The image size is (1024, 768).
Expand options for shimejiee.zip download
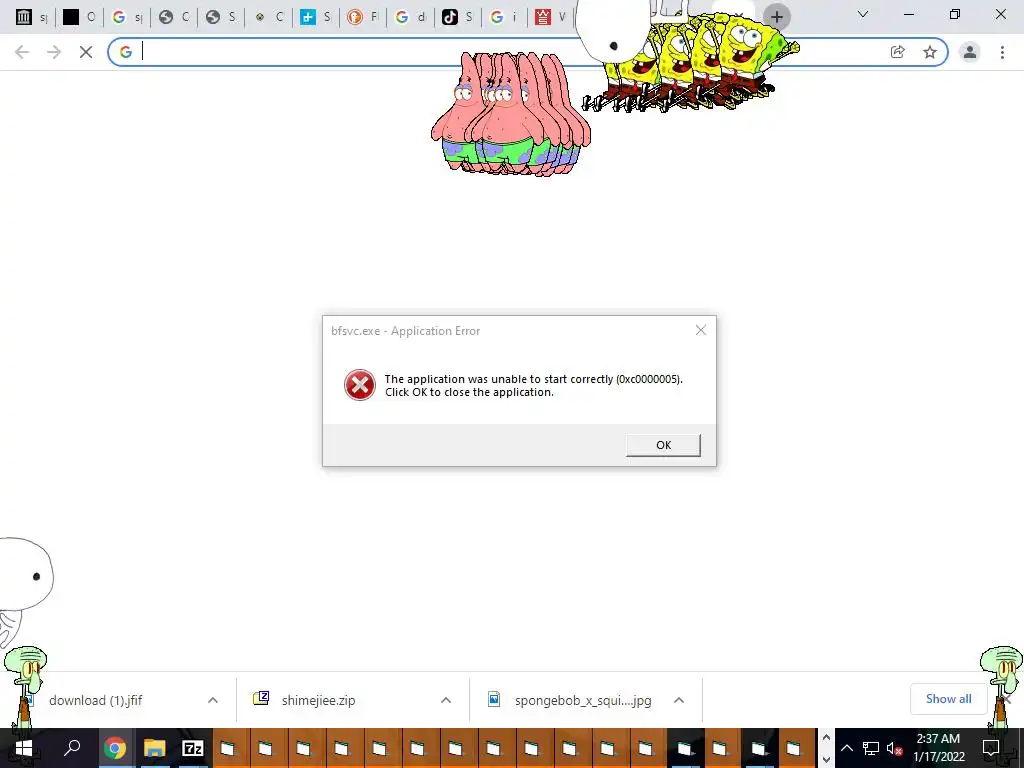446,700
